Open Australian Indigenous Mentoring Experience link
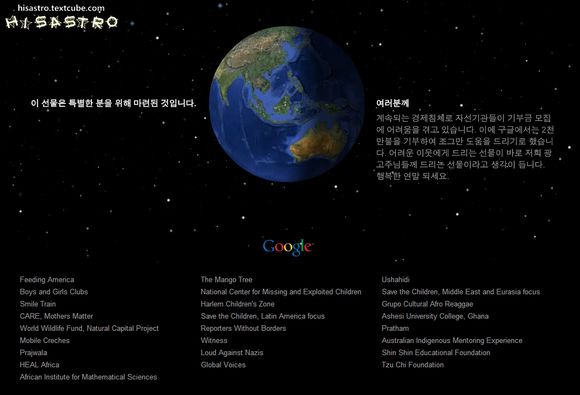The height and width of the screenshot is (395, 580). (x=452, y=341)
